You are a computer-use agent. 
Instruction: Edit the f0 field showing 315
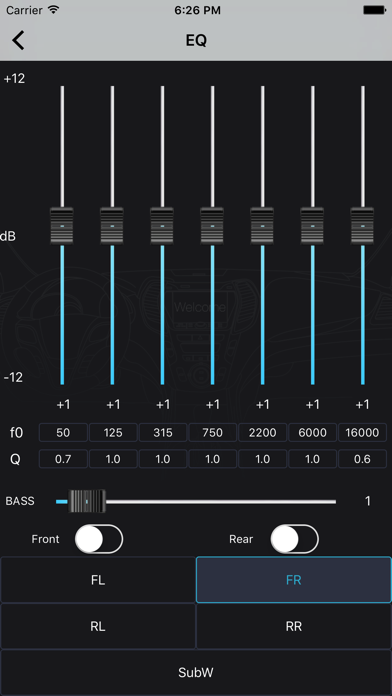point(163,432)
